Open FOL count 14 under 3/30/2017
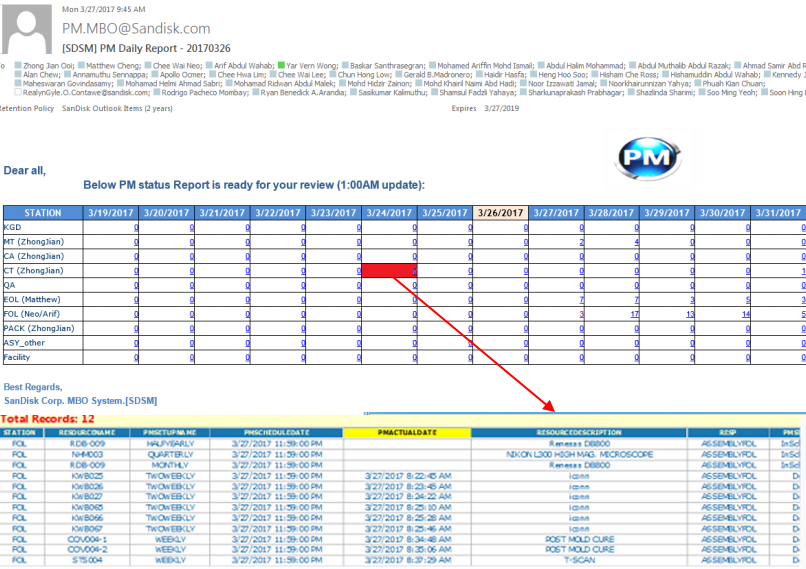This screenshot has width=806, height=569. [745, 314]
